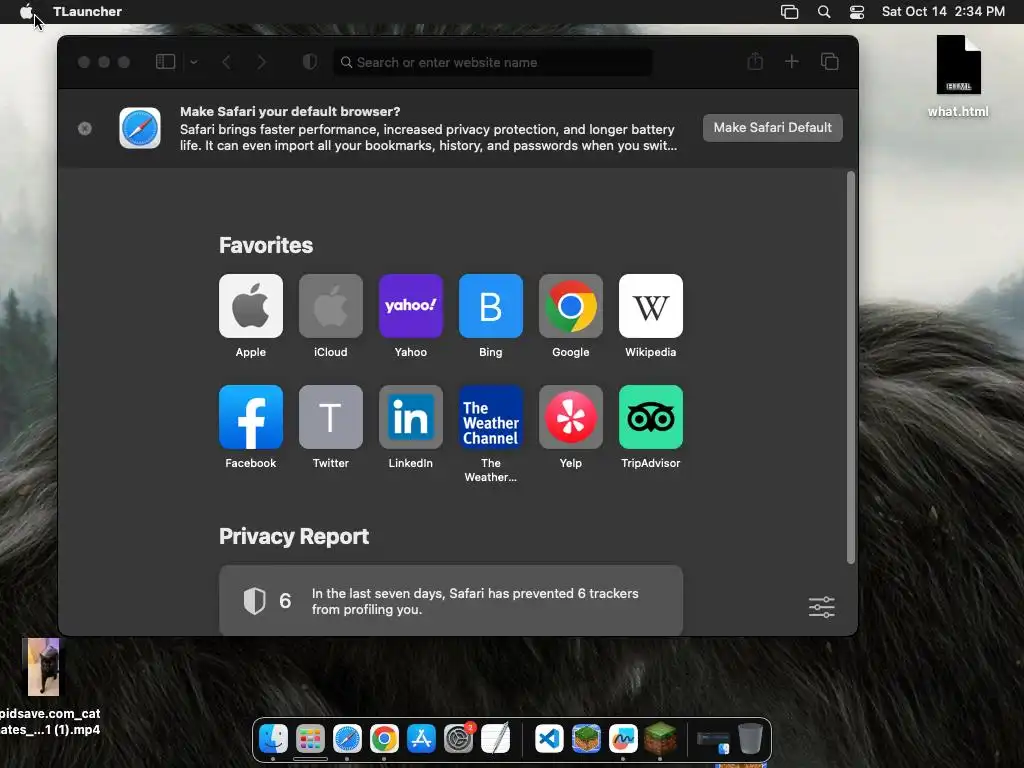Toggle the Safari sidebar
This screenshot has height=768, width=1024.
(165, 62)
